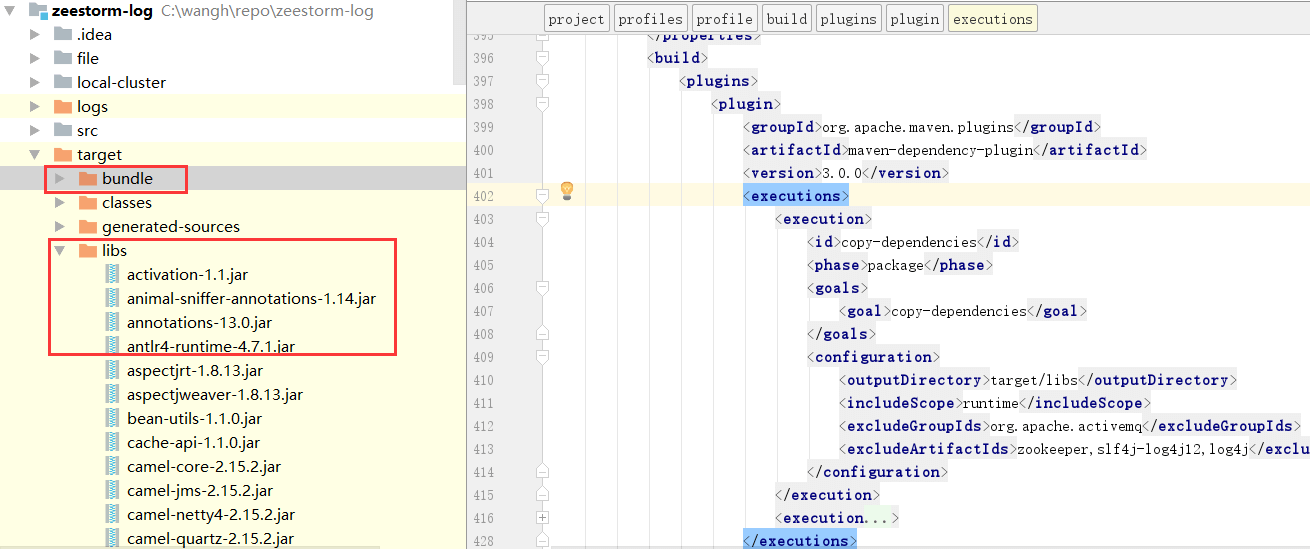The height and width of the screenshot is (549, 1310).
Task: Expand the bundle folder arrow
Action: (59, 178)
